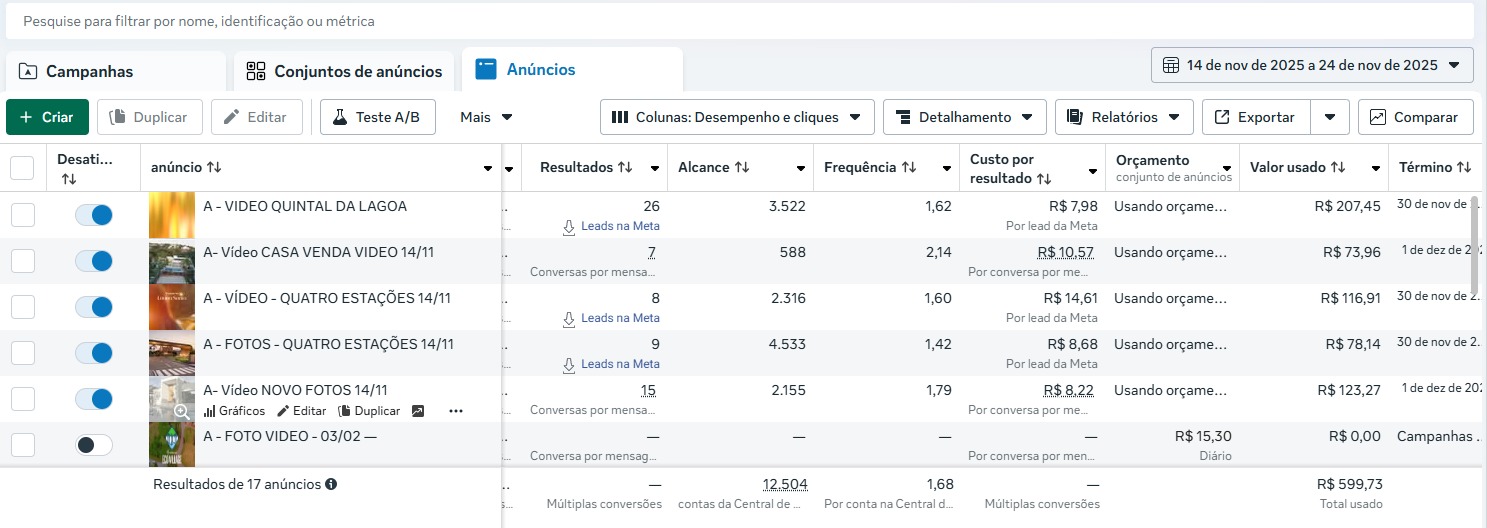Screen dimensions: 1487x528
Task: Click the inline Editar pencil on the NOVO FOTOS row
Action: tap(302, 411)
